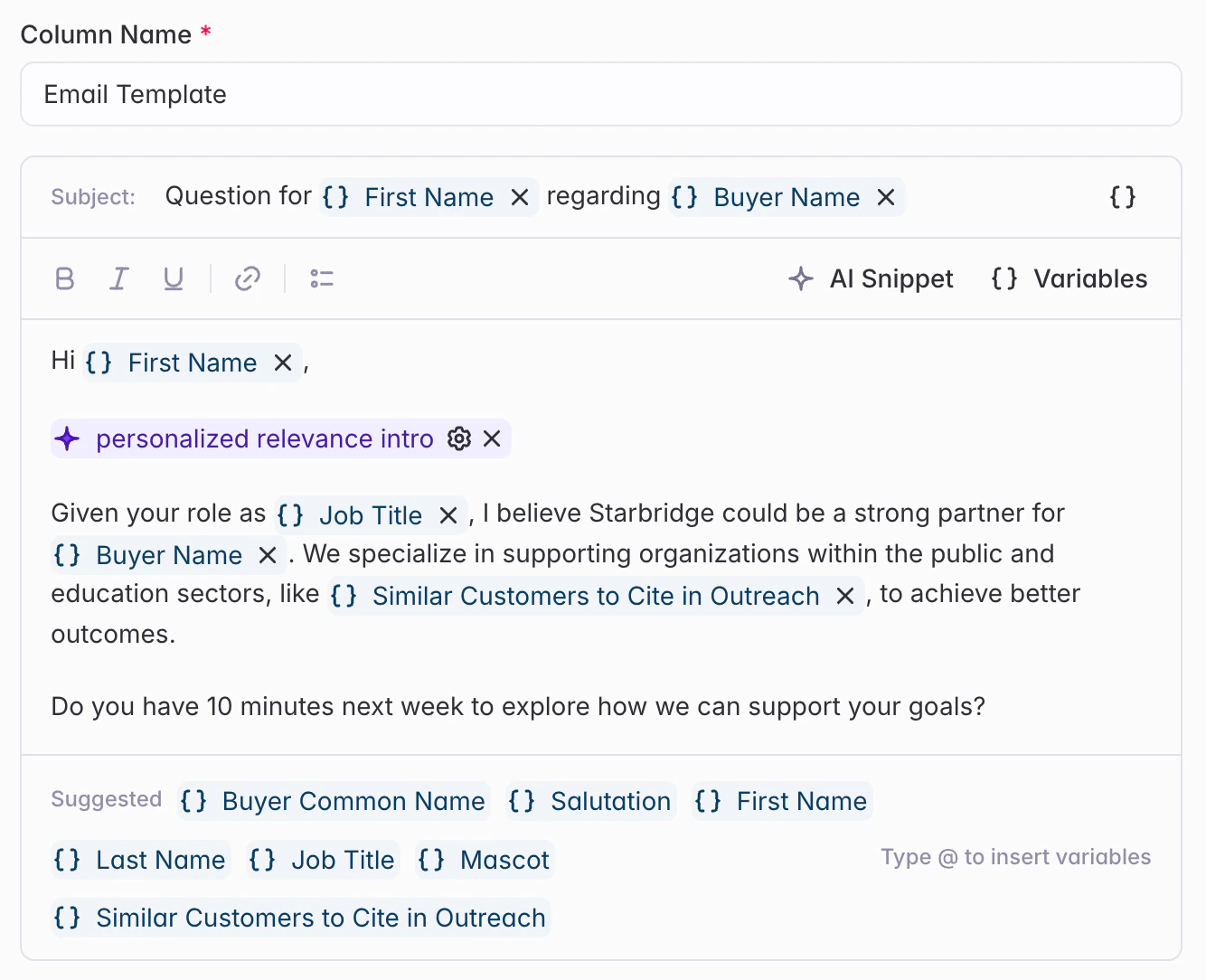Select Buyer Name chip in subject
This screenshot has width=1206, height=980.
pos(787,197)
